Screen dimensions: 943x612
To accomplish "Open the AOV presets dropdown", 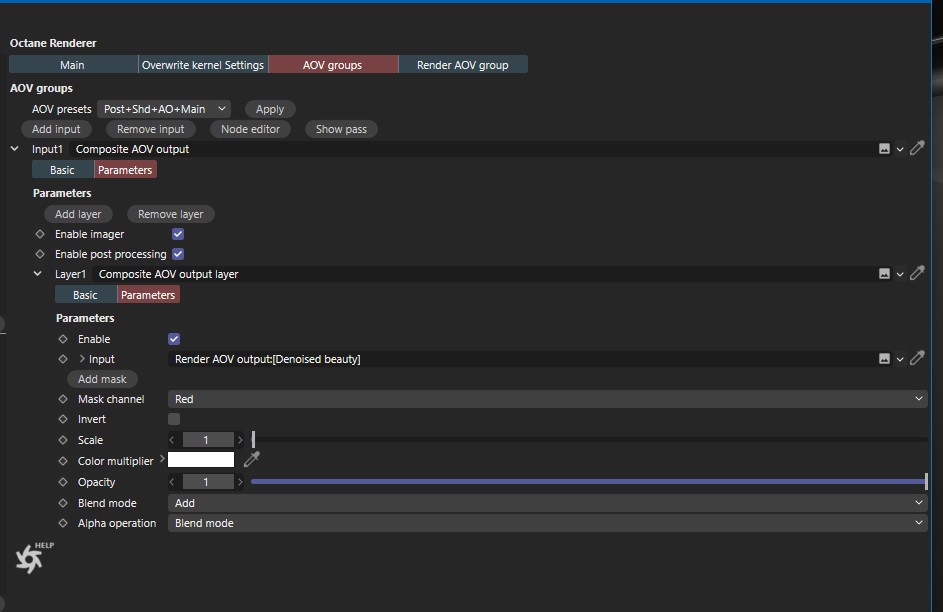I will pos(164,109).
